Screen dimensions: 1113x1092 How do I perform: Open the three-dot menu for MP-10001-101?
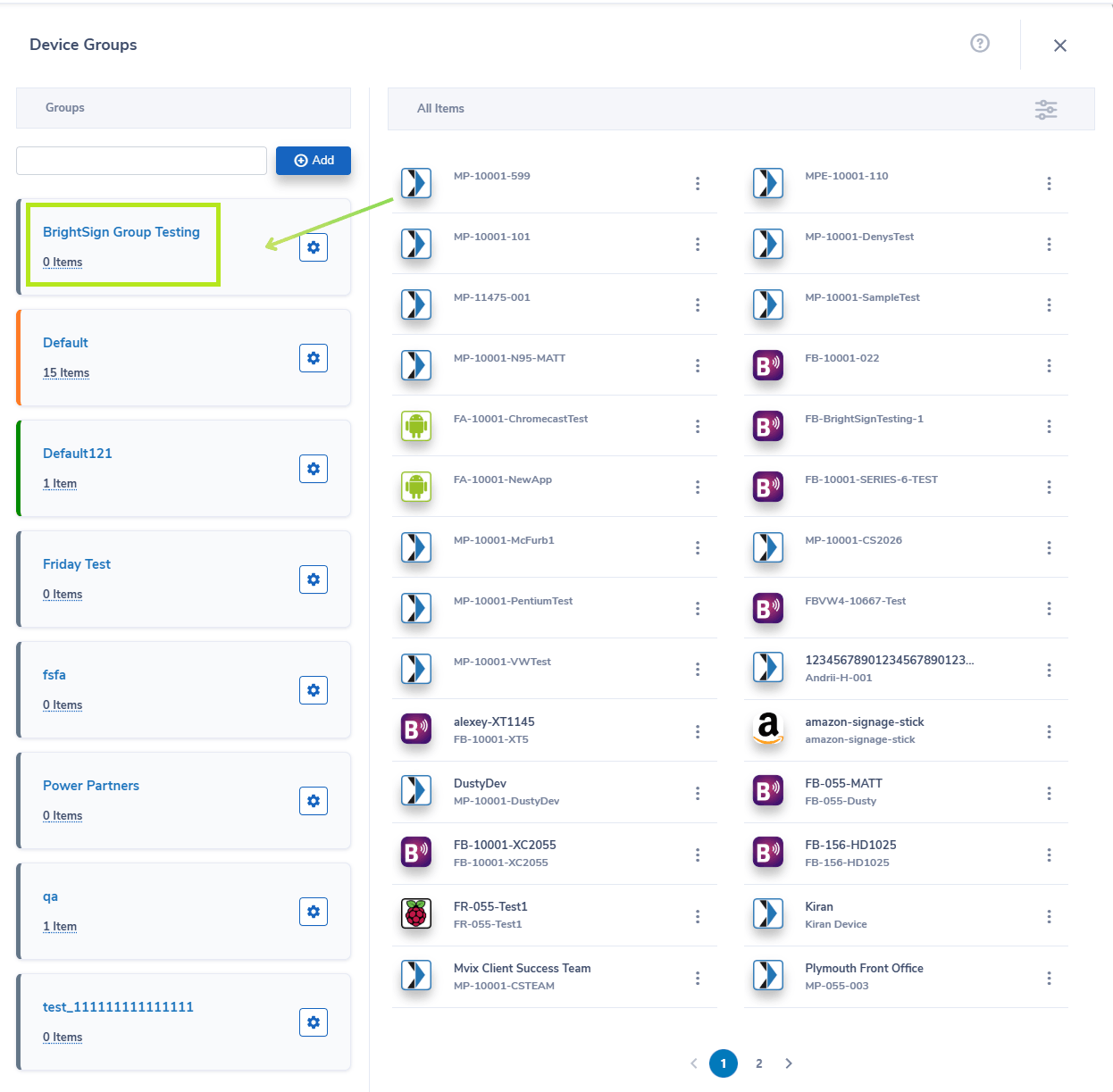(698, 244)
